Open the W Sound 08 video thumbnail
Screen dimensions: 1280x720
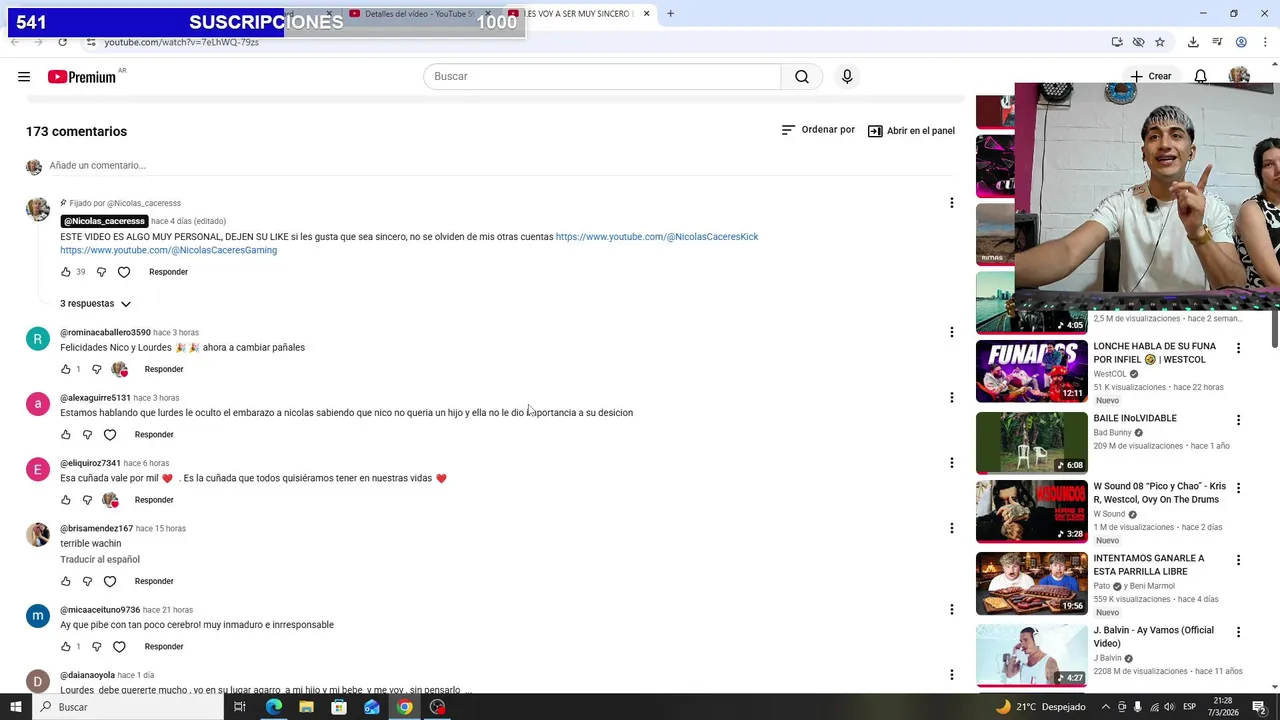[x=1031, y=512]
